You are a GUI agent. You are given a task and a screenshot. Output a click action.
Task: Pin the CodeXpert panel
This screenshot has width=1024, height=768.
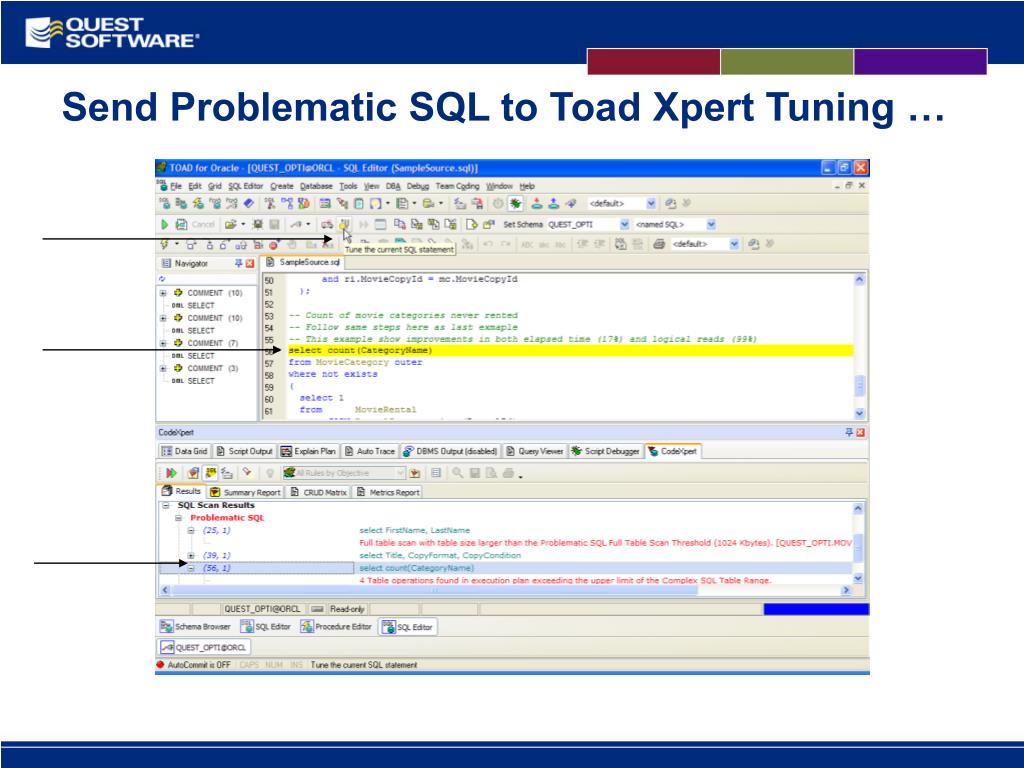tap(849, 432)
